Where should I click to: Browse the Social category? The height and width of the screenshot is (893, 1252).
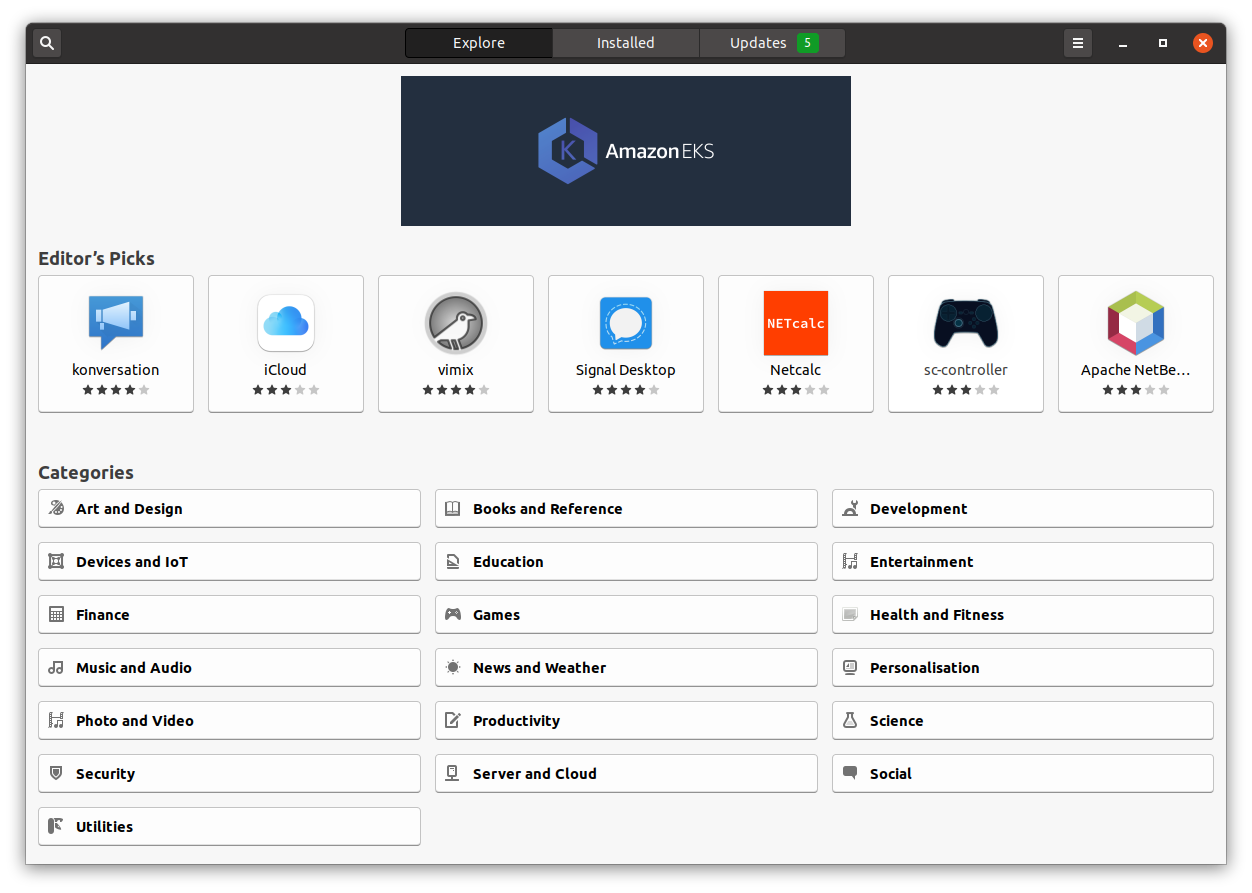coord(1023,773)
